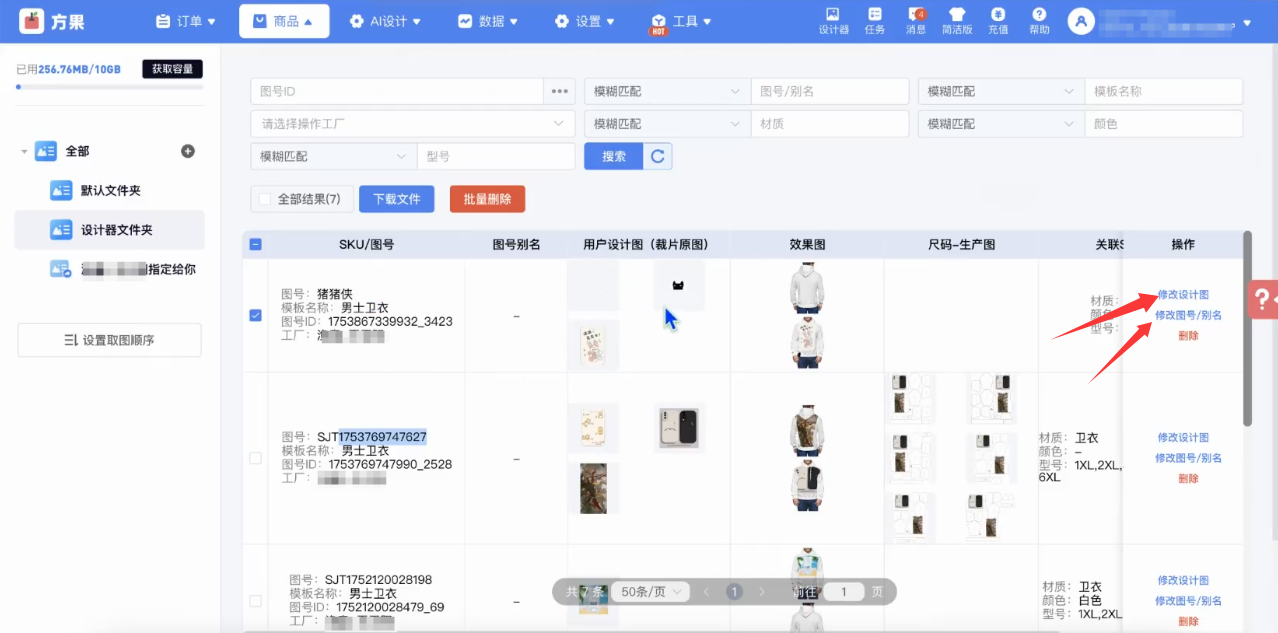Open the 订单 menu

point(186,21)
